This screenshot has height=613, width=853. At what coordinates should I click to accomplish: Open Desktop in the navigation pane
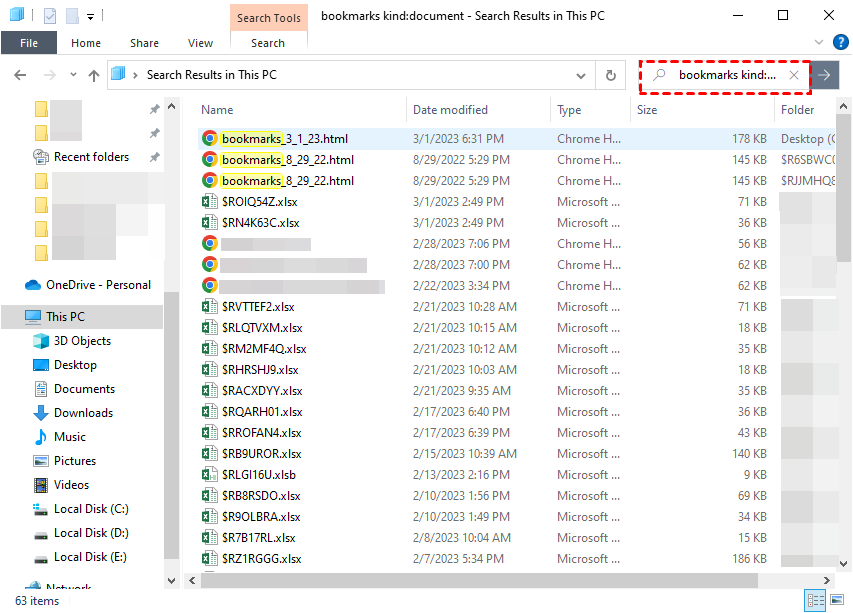[x=75, y=365]
